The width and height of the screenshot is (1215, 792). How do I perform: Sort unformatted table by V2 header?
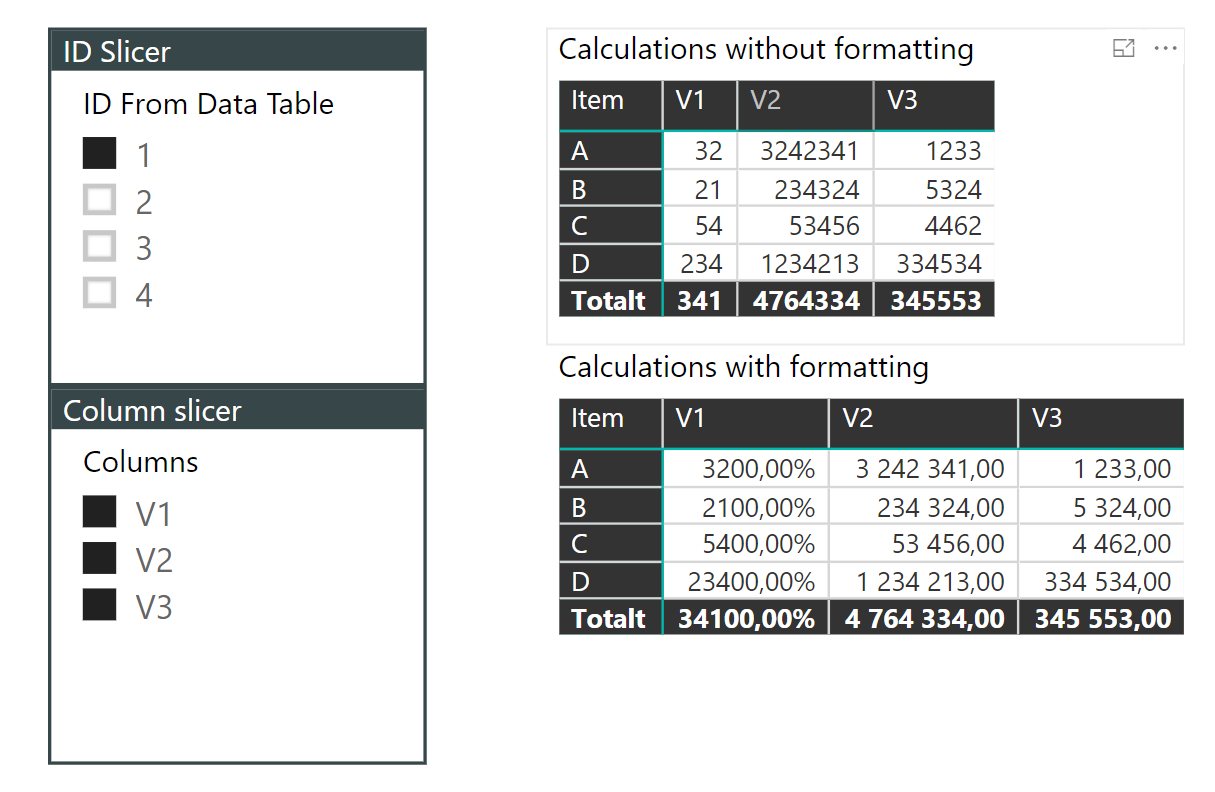pyautogui.click(x=806, y=104)
